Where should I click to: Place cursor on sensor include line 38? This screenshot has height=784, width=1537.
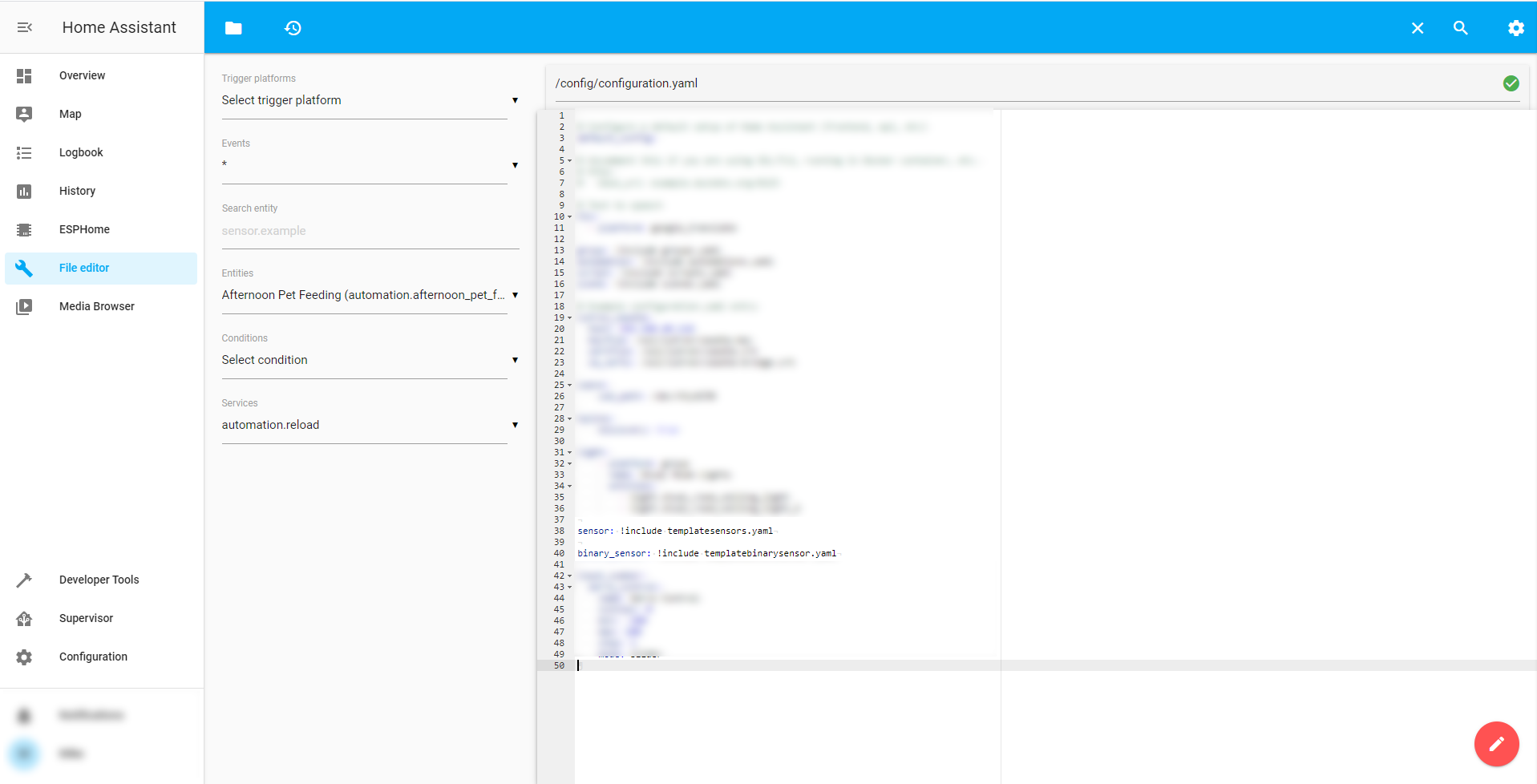coord(675,531)
